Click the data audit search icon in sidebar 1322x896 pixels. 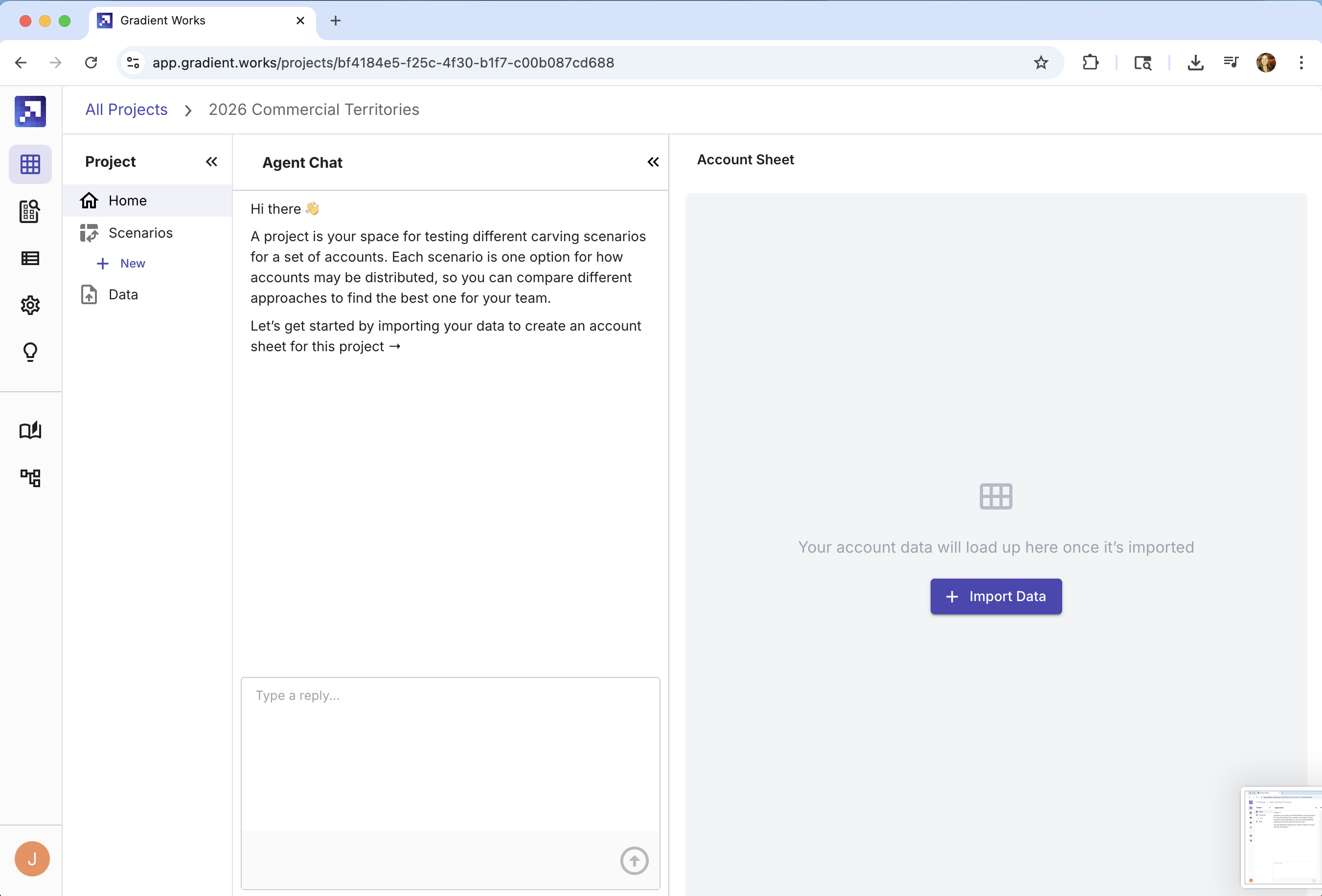30,211
